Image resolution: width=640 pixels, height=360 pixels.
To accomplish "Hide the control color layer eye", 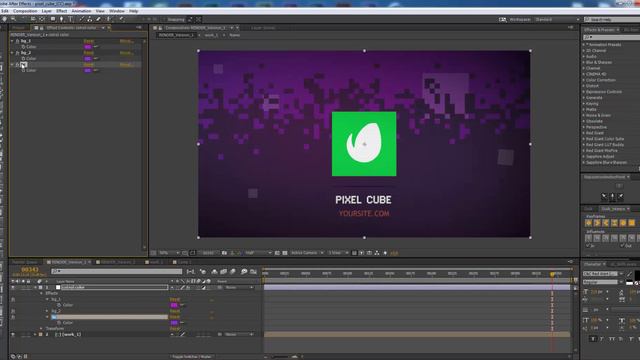I will [13, 287].
